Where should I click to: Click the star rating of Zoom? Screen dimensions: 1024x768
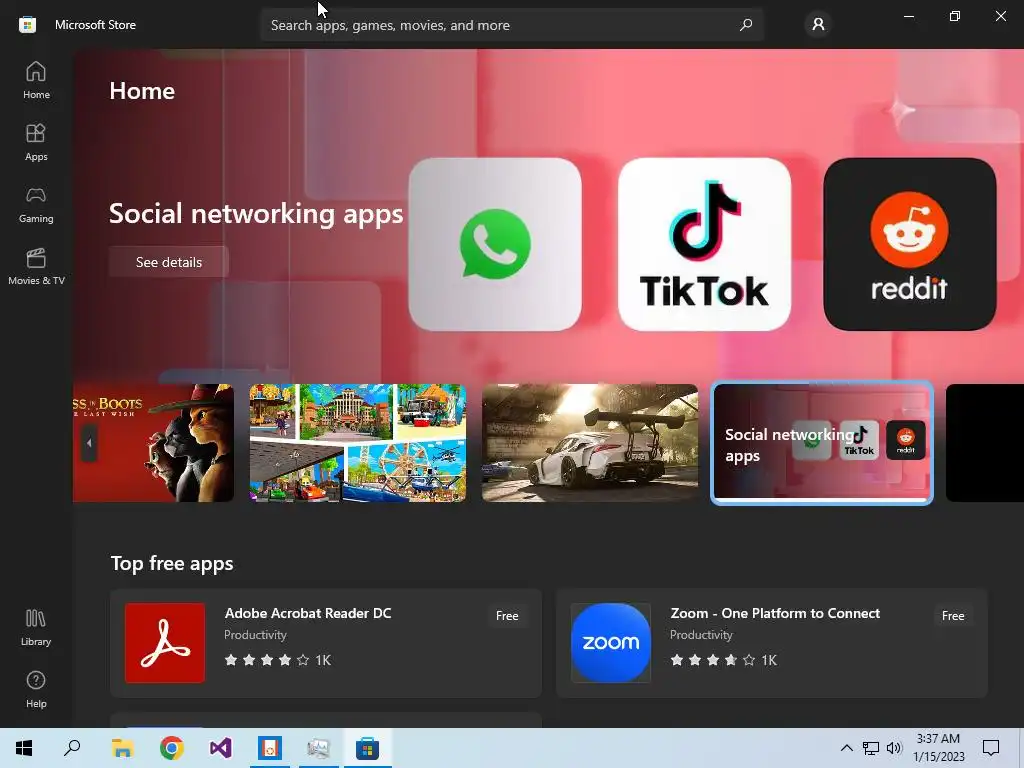712,660
